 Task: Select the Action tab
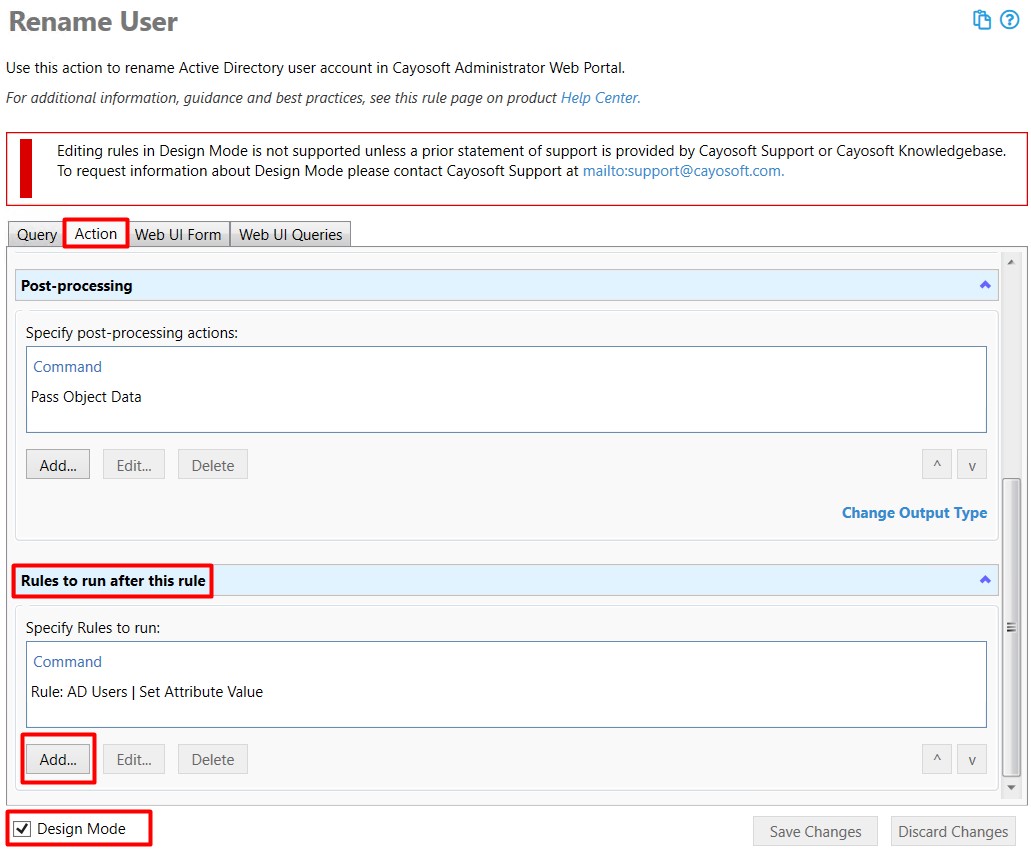(x=96, y=233)
